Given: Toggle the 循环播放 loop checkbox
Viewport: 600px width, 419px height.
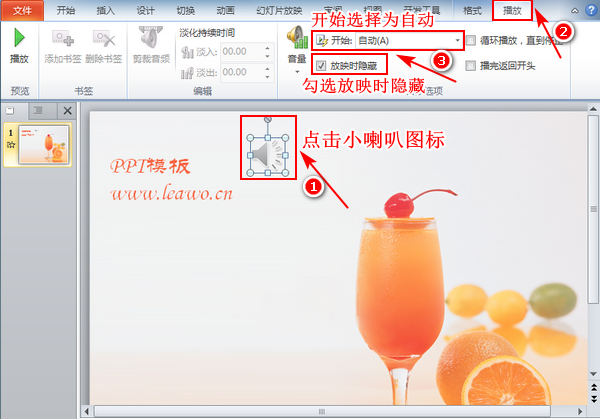Looking at the screenshot, I should (471, 40).
